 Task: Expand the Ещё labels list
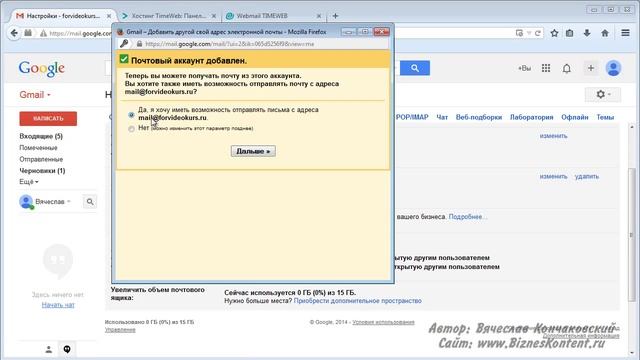[29, 182]
